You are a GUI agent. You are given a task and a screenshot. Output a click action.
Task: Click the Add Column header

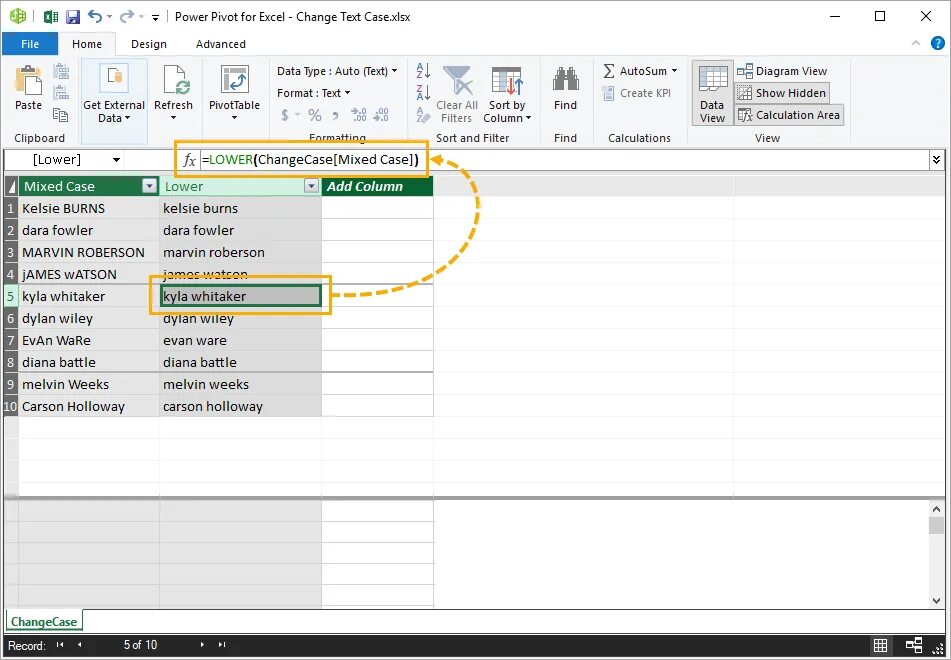(x=377, y=186)
